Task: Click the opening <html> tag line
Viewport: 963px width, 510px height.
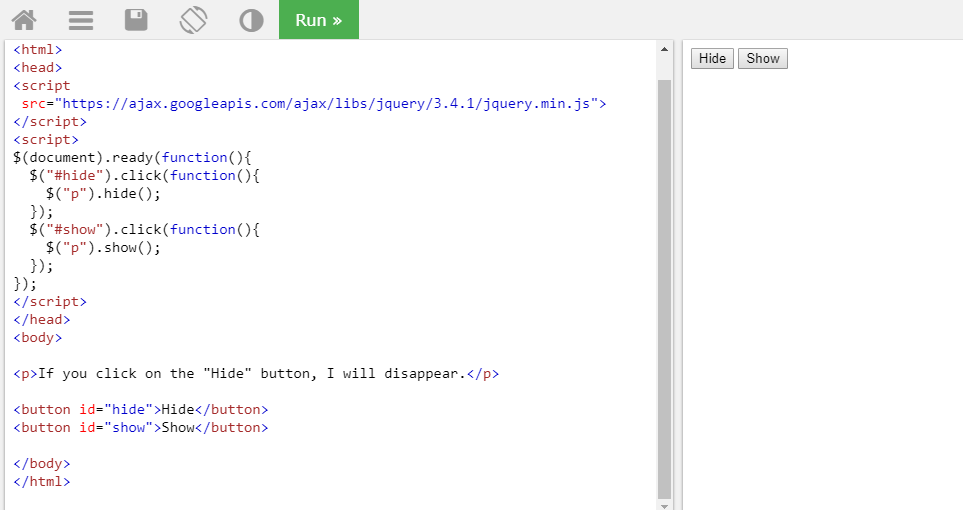Action: click(37, 50)
